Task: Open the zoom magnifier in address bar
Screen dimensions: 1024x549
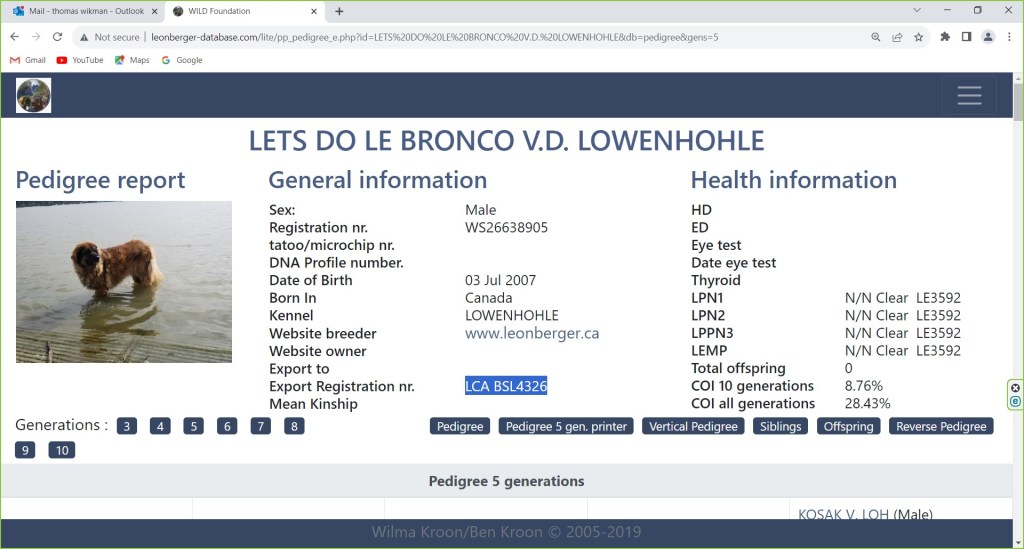Action: (x=876, y=37)
